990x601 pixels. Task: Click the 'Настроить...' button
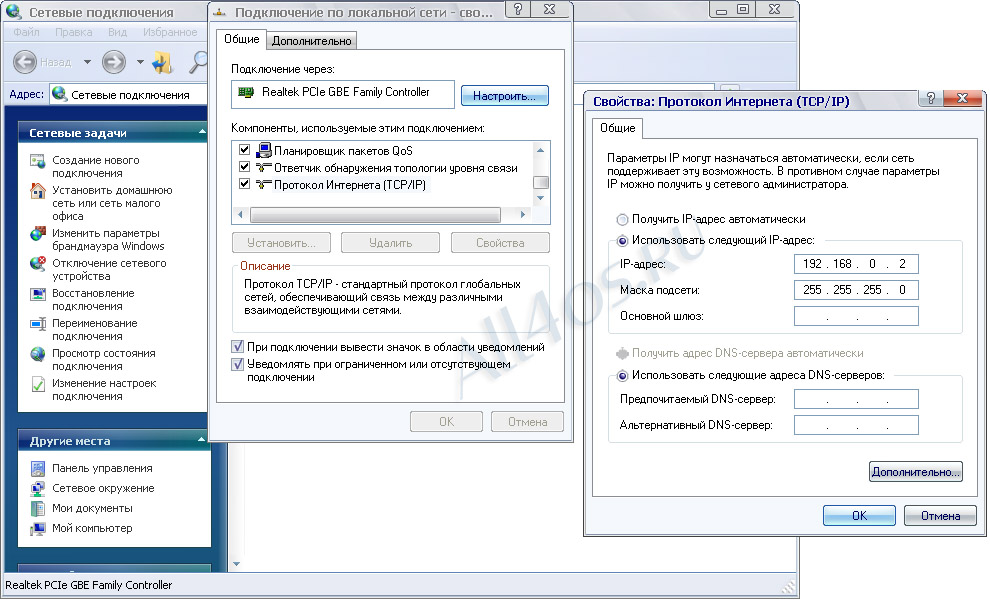coord(504,96)
